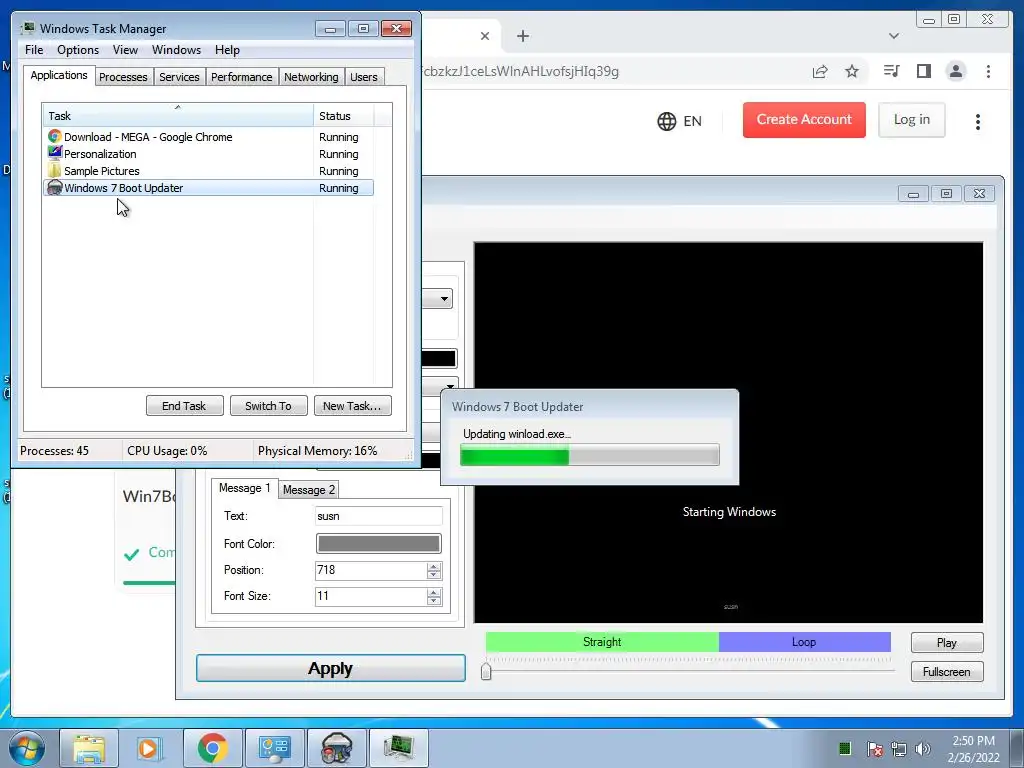Switch to the Processes tab

123,77
